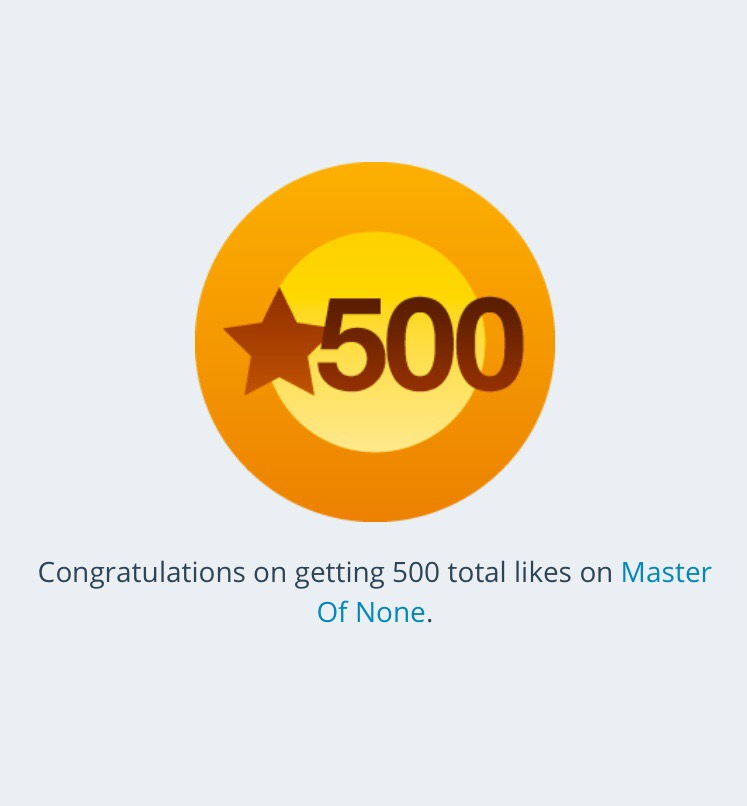This screenshot has width=747, height=806.
Task: Select the Congratulations message text
Action: click(x=375, y=592)
